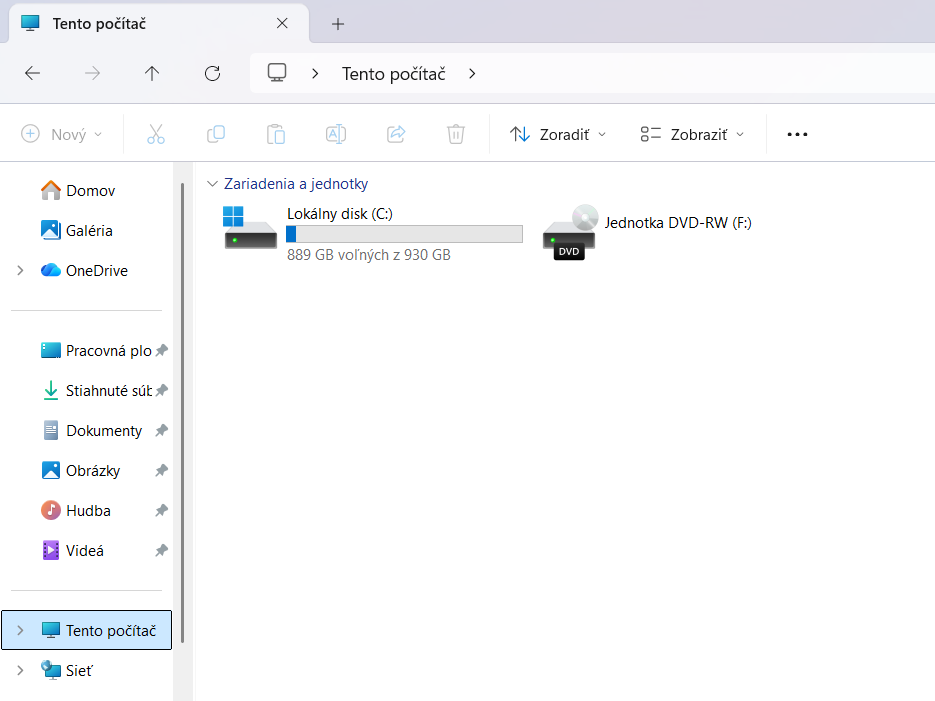Select Galéria in the navigation pane
This screenshot has height=701, width=935.
[88, 231]
